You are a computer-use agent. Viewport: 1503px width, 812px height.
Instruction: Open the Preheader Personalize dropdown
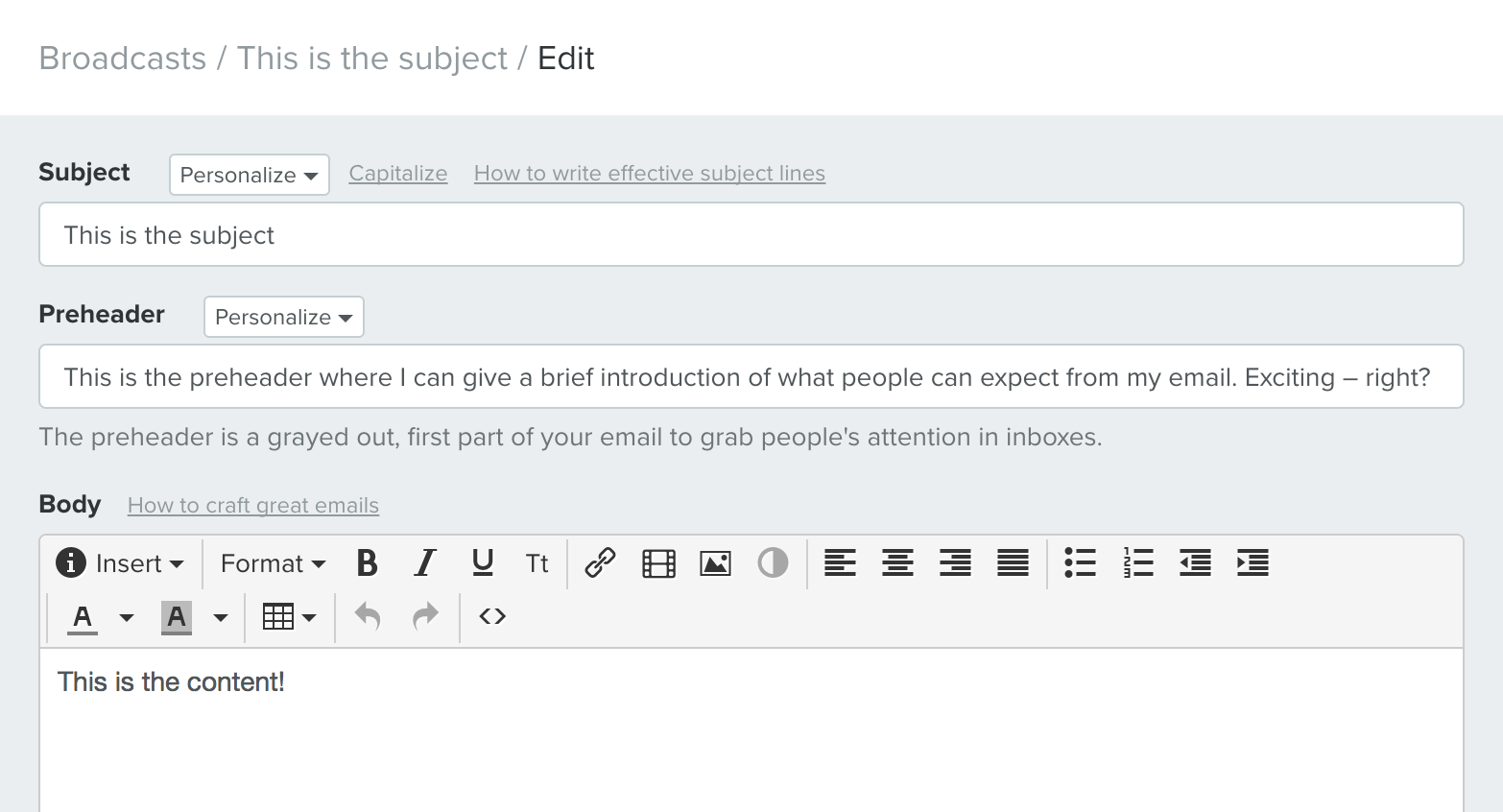[x=284, y=317]
